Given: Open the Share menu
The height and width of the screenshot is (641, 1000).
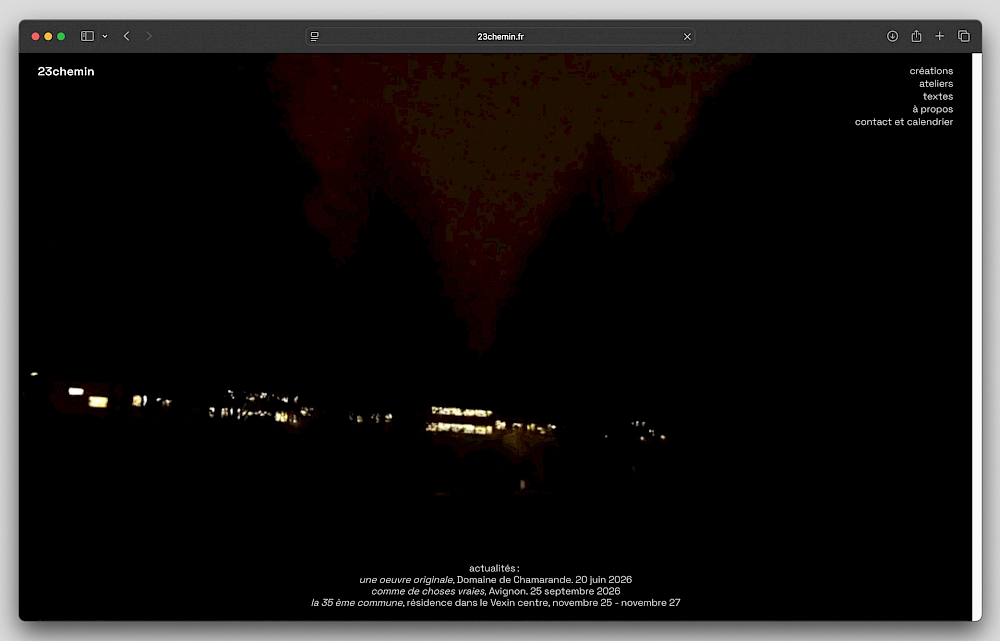Looking at the screenshot, I should point(916,36).
